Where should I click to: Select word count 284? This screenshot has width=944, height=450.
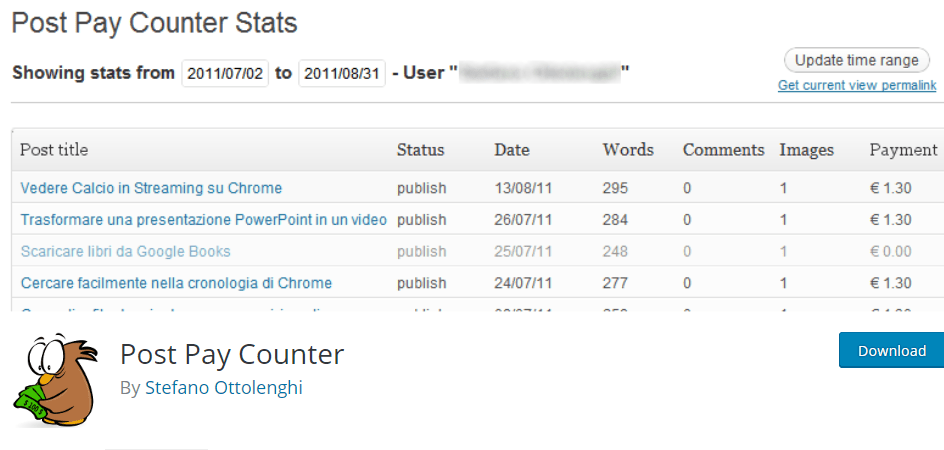click(x=615, y=220)
